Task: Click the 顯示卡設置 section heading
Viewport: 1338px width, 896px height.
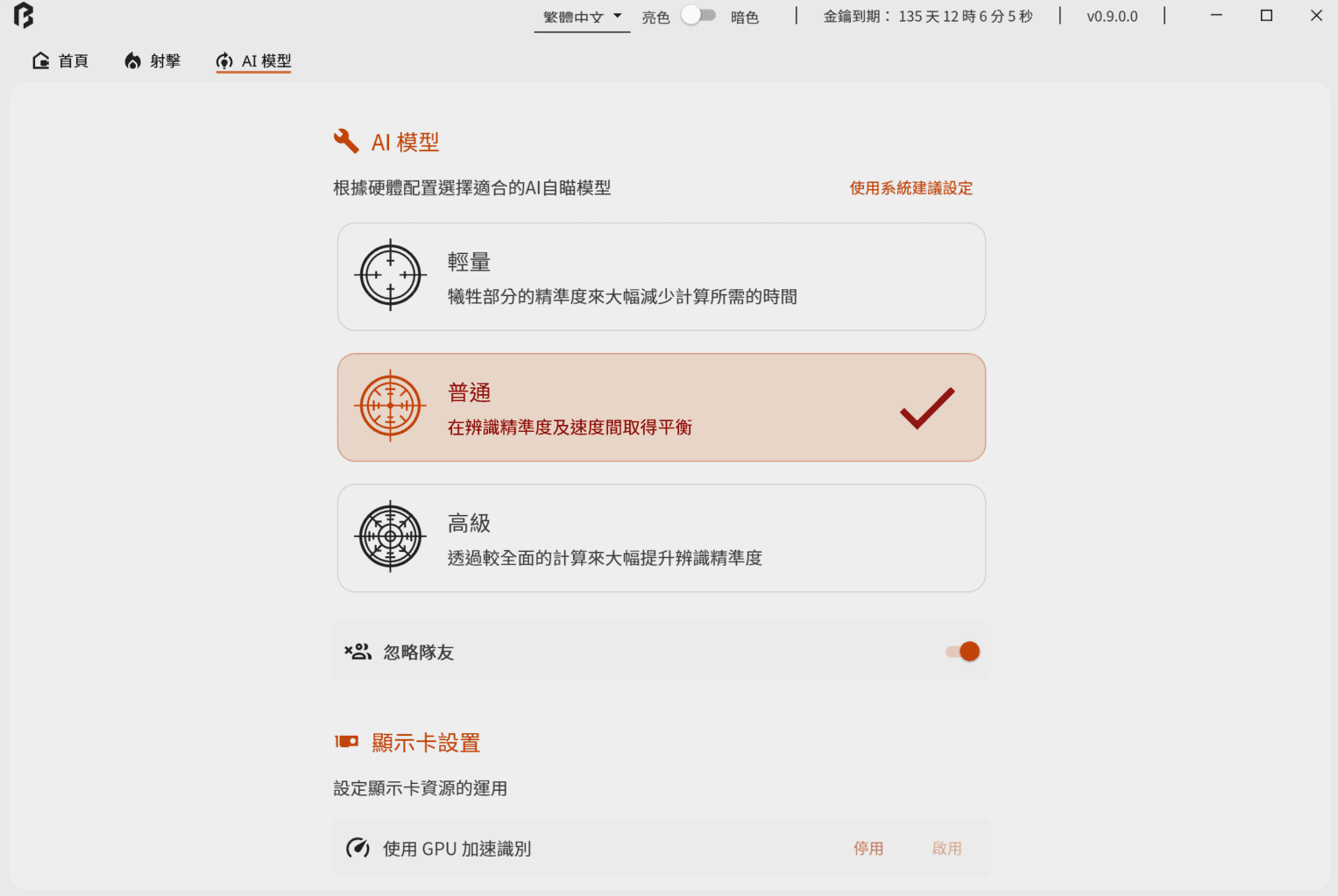Action: point(426,743)
